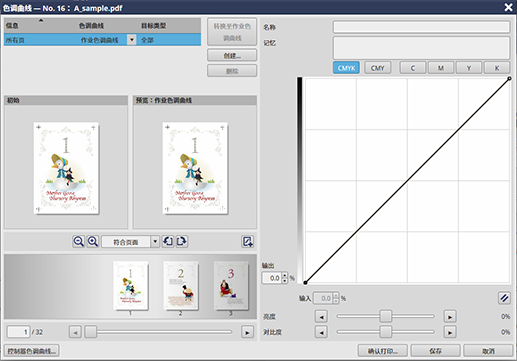Close the 色调曲线 dialog window
This screenshot has height=361, width=517.
click(508, 7)
